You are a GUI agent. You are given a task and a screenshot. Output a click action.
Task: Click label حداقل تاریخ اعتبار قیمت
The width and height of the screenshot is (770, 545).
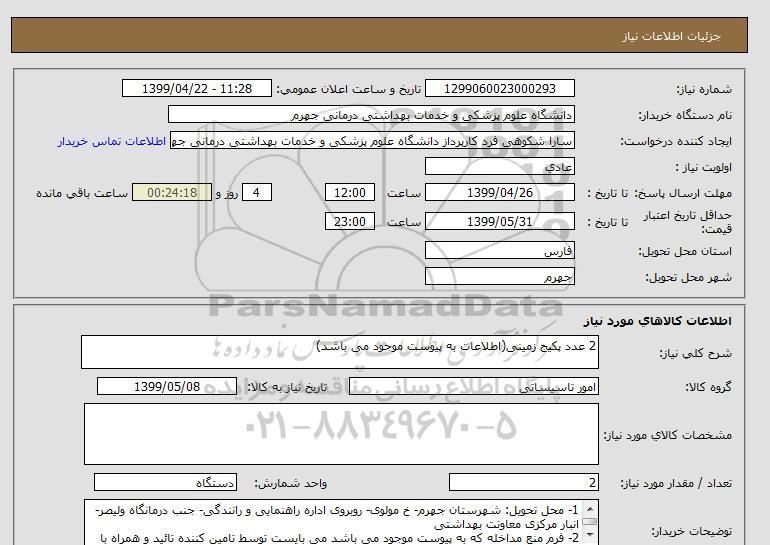688,222
